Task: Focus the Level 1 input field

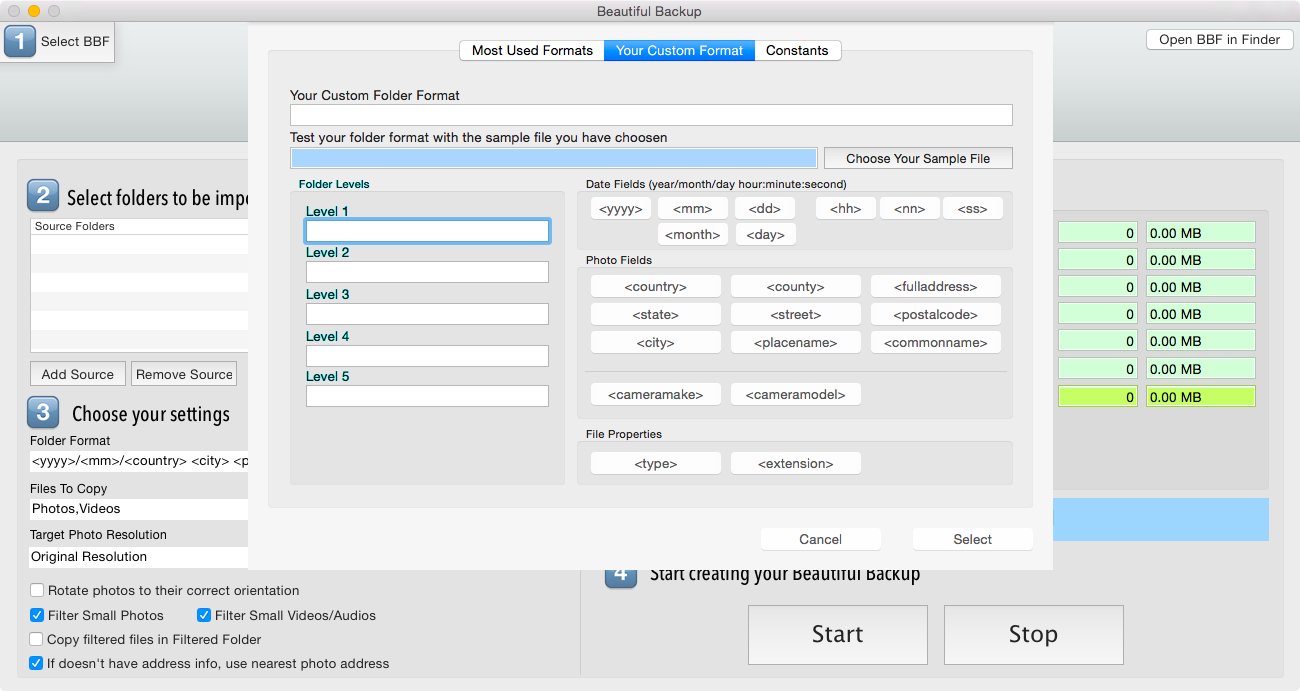Action: (427, 231)
